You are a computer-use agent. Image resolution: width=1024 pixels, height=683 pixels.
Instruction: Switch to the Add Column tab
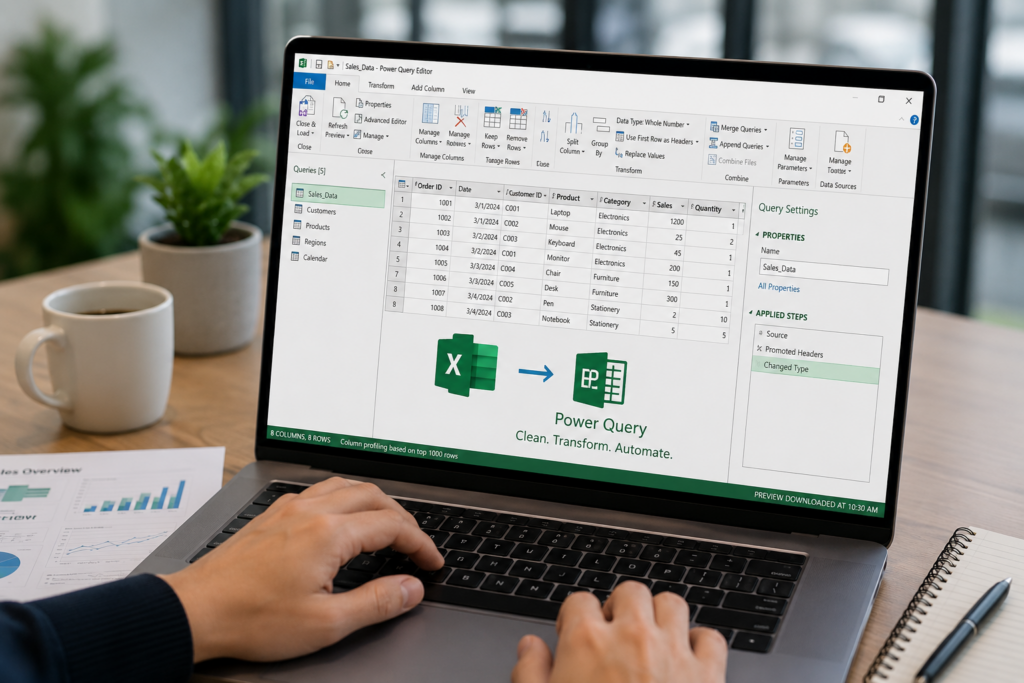(428, 88)
